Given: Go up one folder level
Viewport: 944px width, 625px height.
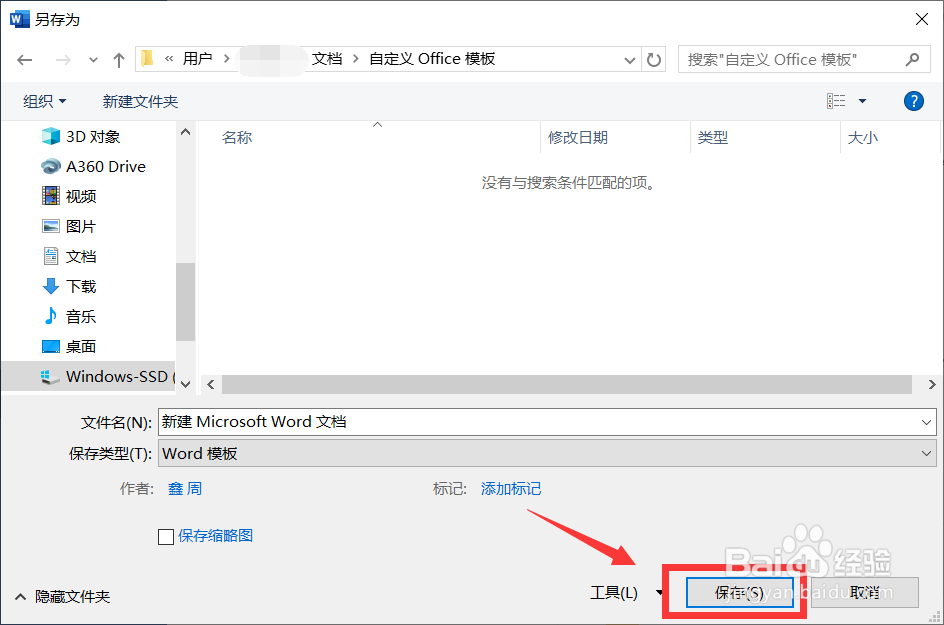Looking at the screenshot, I should [x=119, y=60].
